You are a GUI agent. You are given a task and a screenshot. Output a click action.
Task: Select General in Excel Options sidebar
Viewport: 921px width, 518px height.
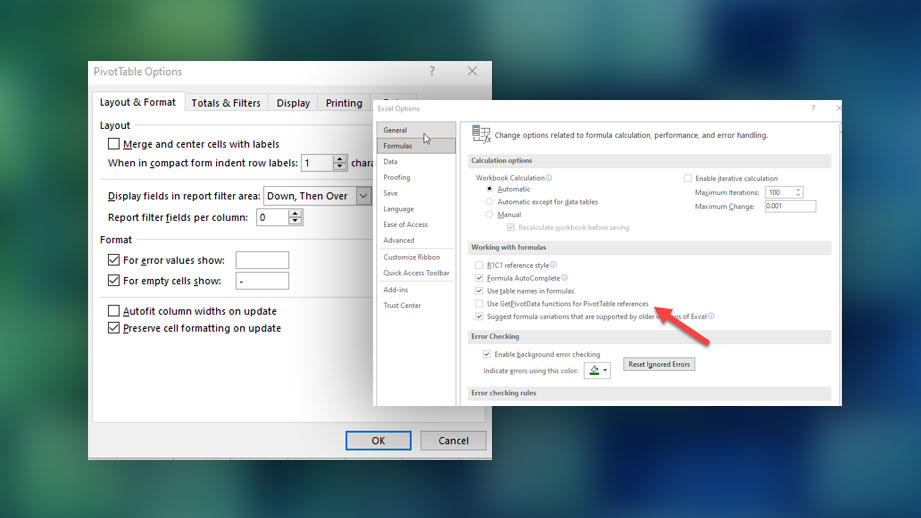(x=416, y=130)
